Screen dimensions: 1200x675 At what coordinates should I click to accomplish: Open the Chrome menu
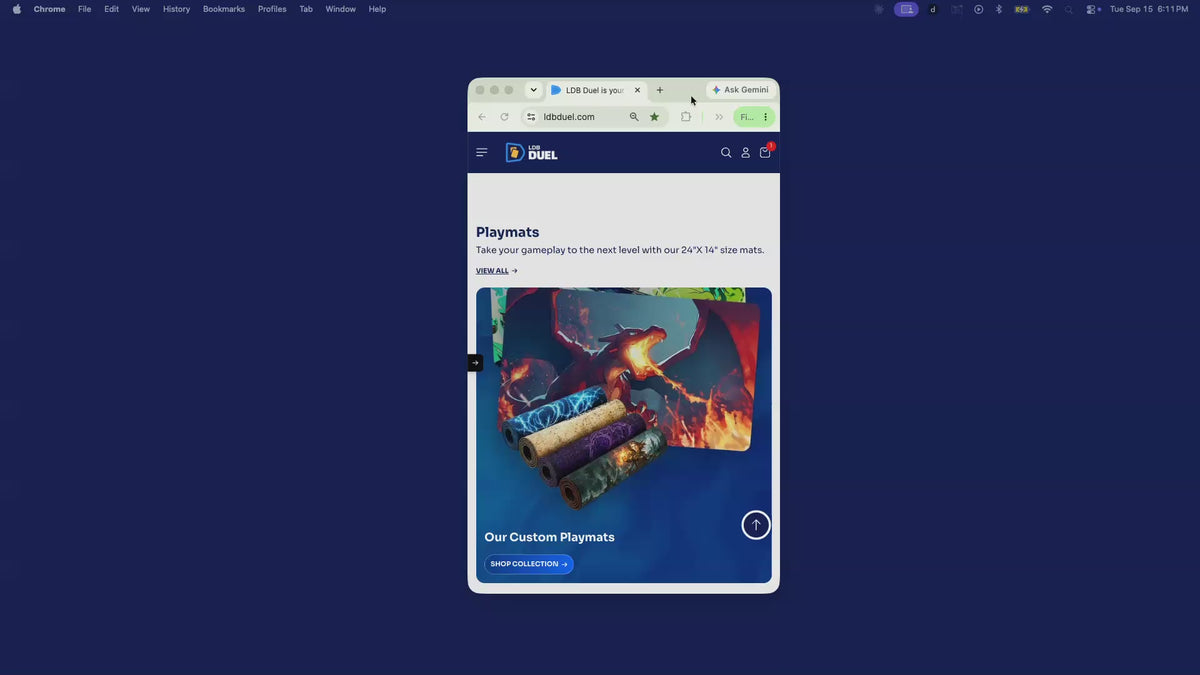49,9
